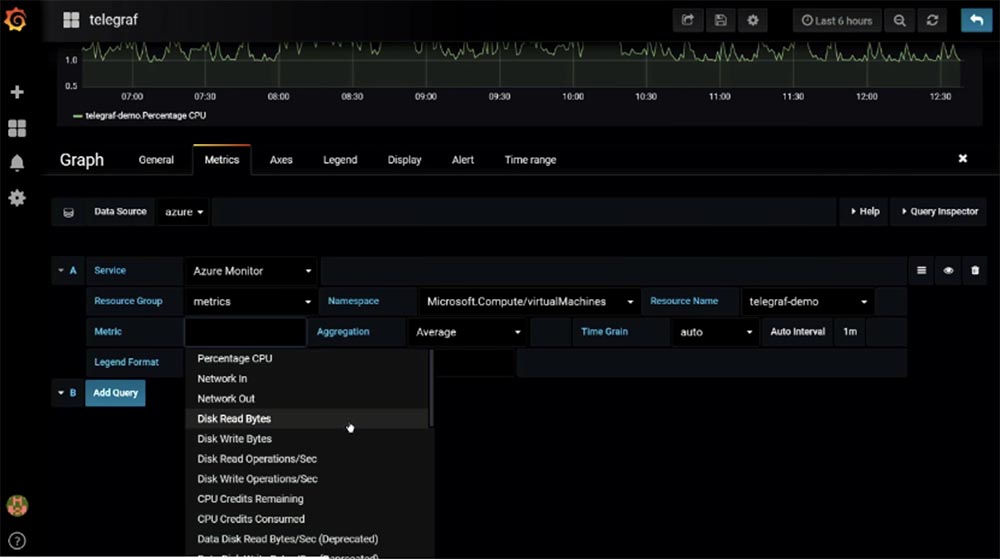
Task: Collapse query A using its arrow toggle
Action: point(61,270)
